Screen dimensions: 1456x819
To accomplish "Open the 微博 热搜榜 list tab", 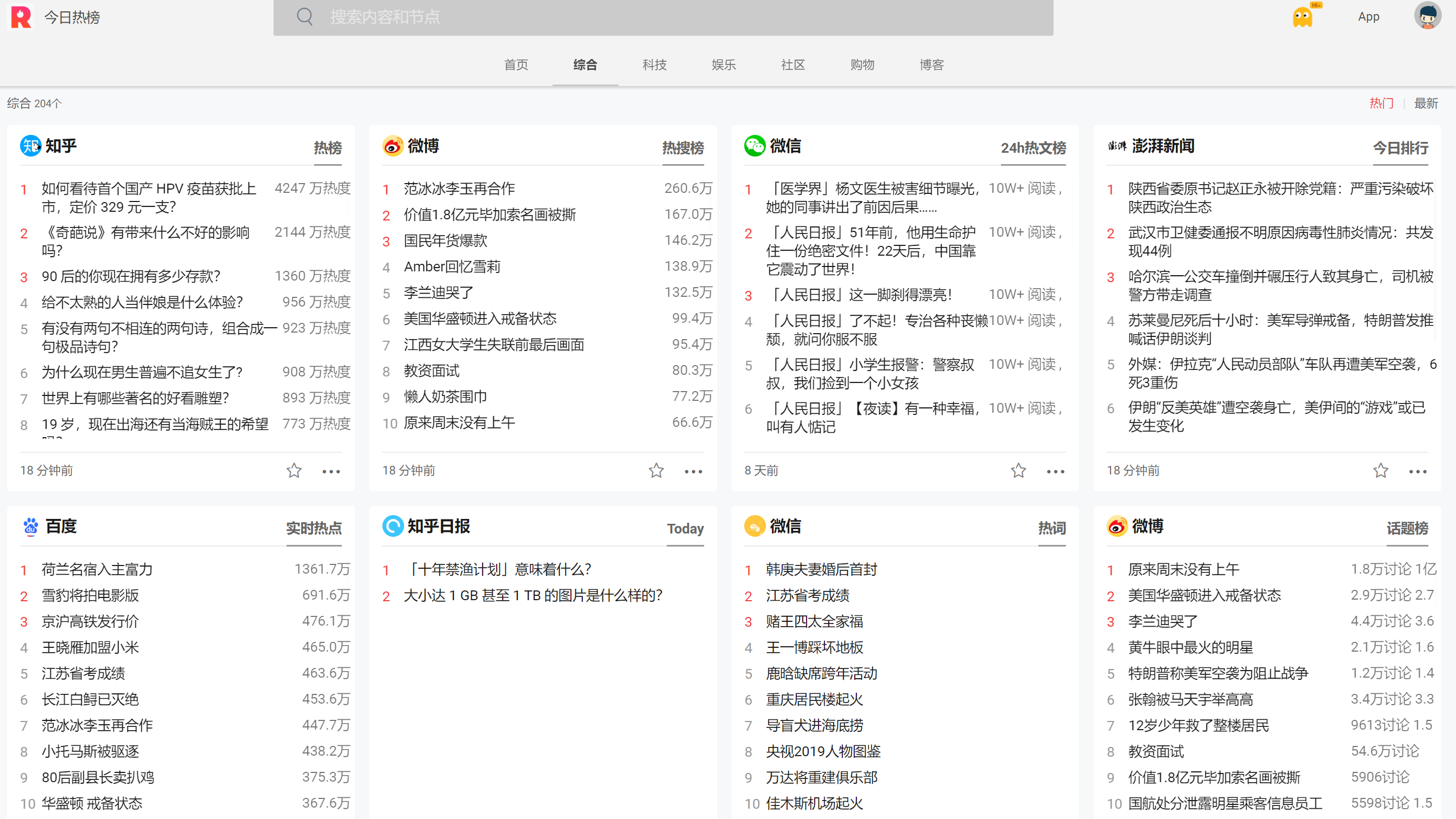I will (x=683, y=148).
